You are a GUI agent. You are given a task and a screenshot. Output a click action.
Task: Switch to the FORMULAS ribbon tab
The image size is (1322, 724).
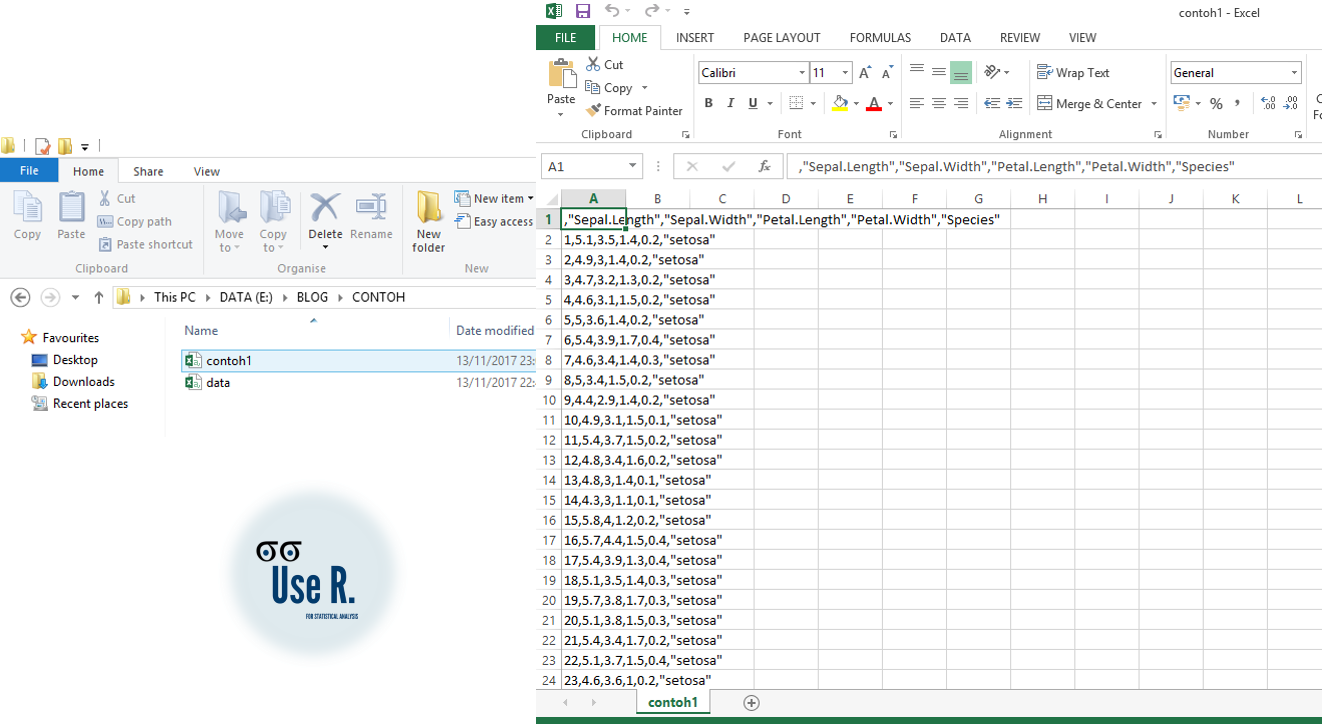880,37
